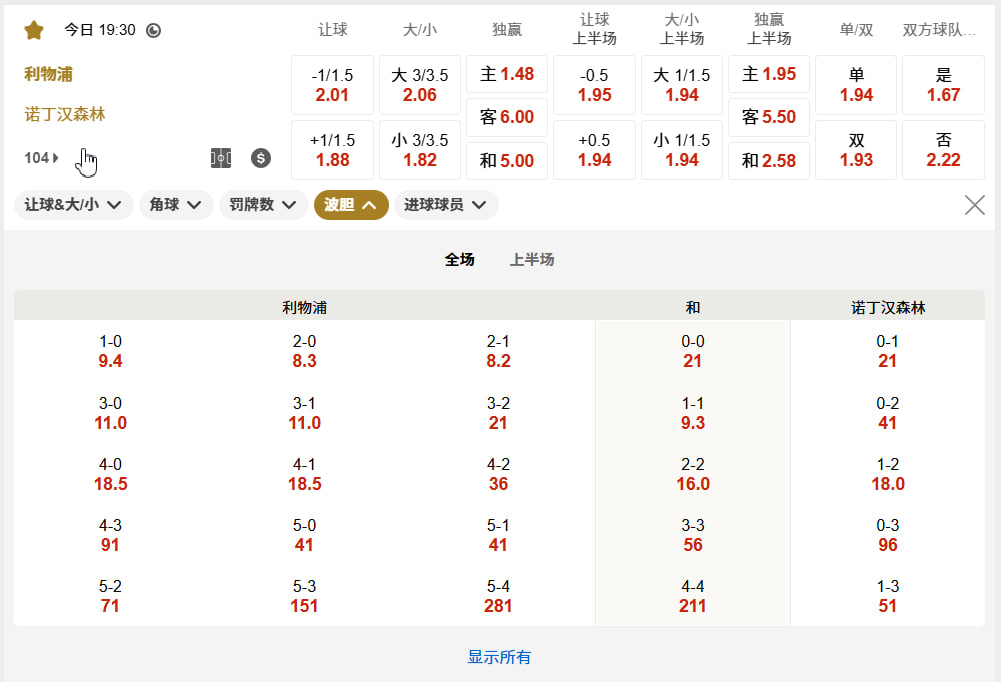Choose first half handicap -0.5 at 1.95

click(594, 85)
